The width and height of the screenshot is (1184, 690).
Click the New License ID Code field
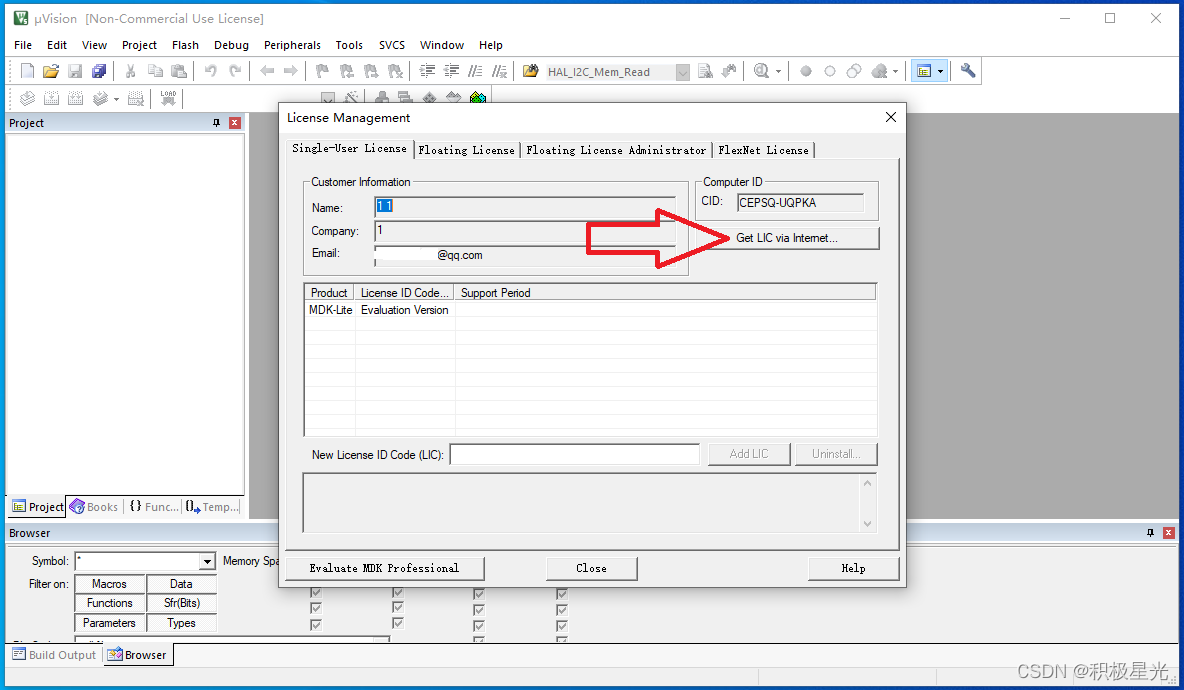tap(575, 454)
